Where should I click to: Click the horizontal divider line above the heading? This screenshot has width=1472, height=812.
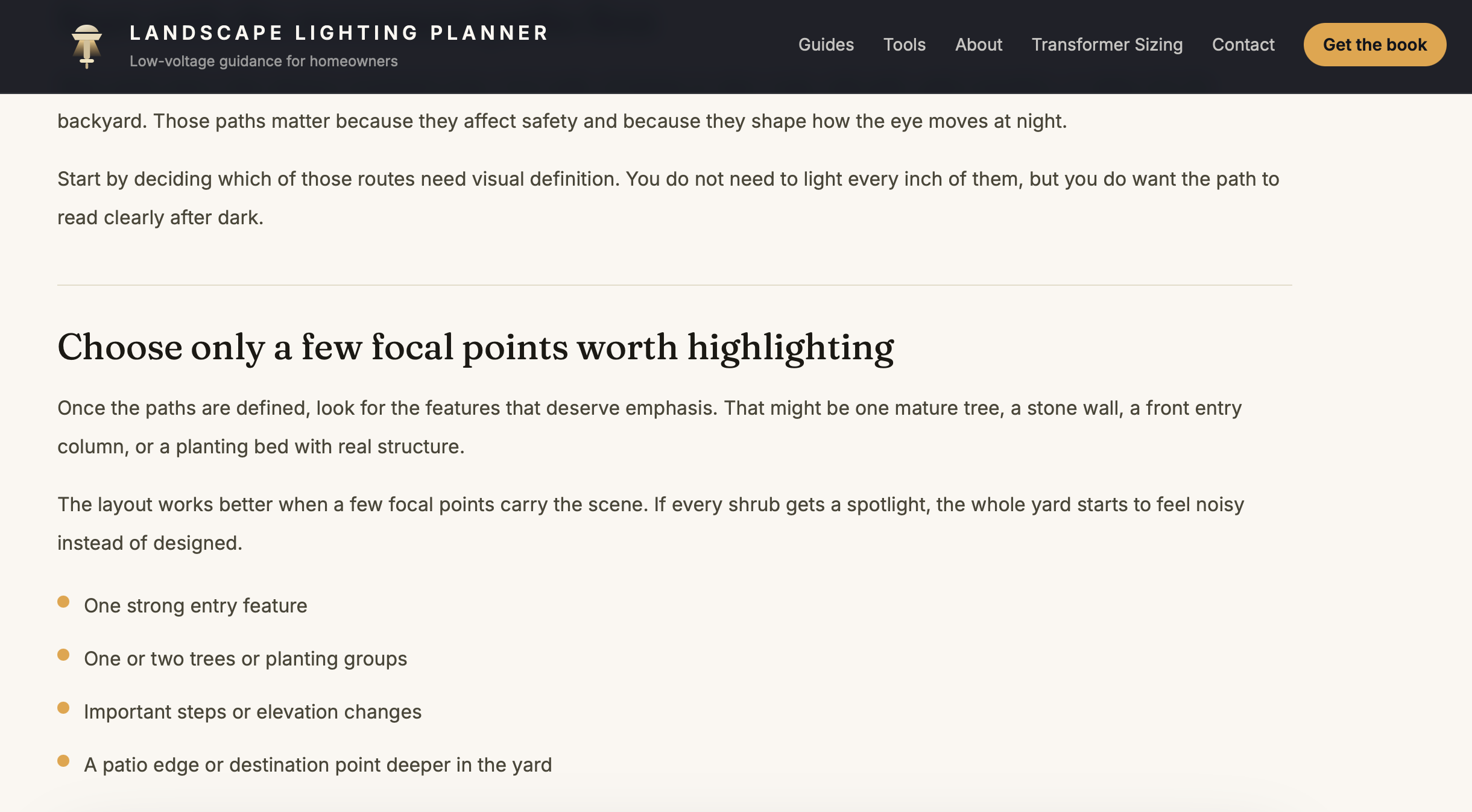point(674,285)
